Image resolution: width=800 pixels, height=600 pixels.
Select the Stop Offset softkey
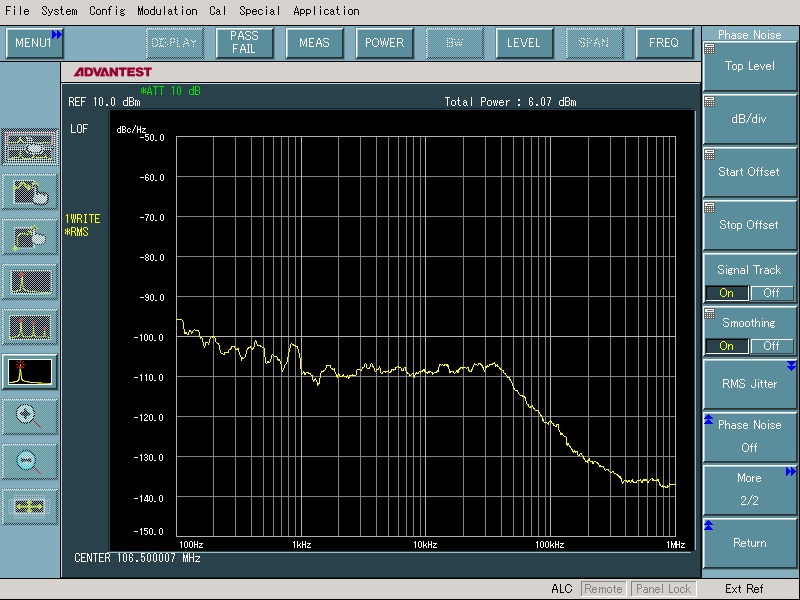tap(749, 225)
